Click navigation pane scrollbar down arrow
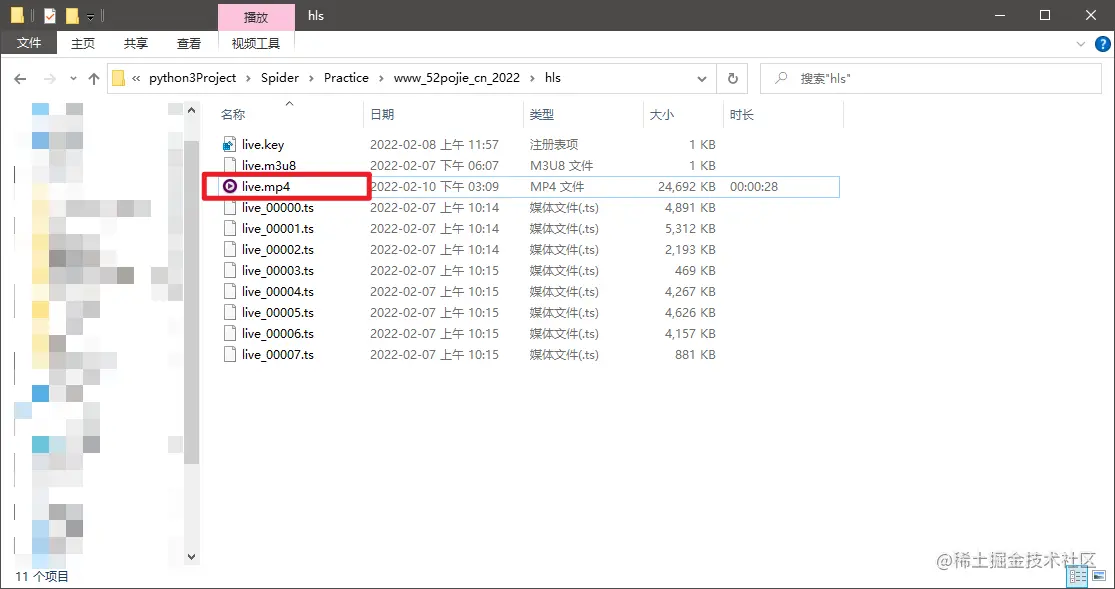 (x=191, y=557)
